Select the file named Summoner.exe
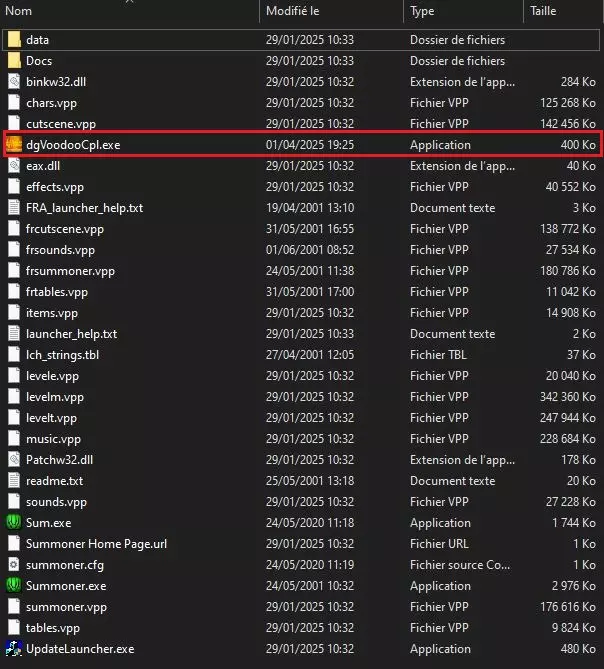Image resolution: width=604 pixels, height=669 pixels. 66,586
